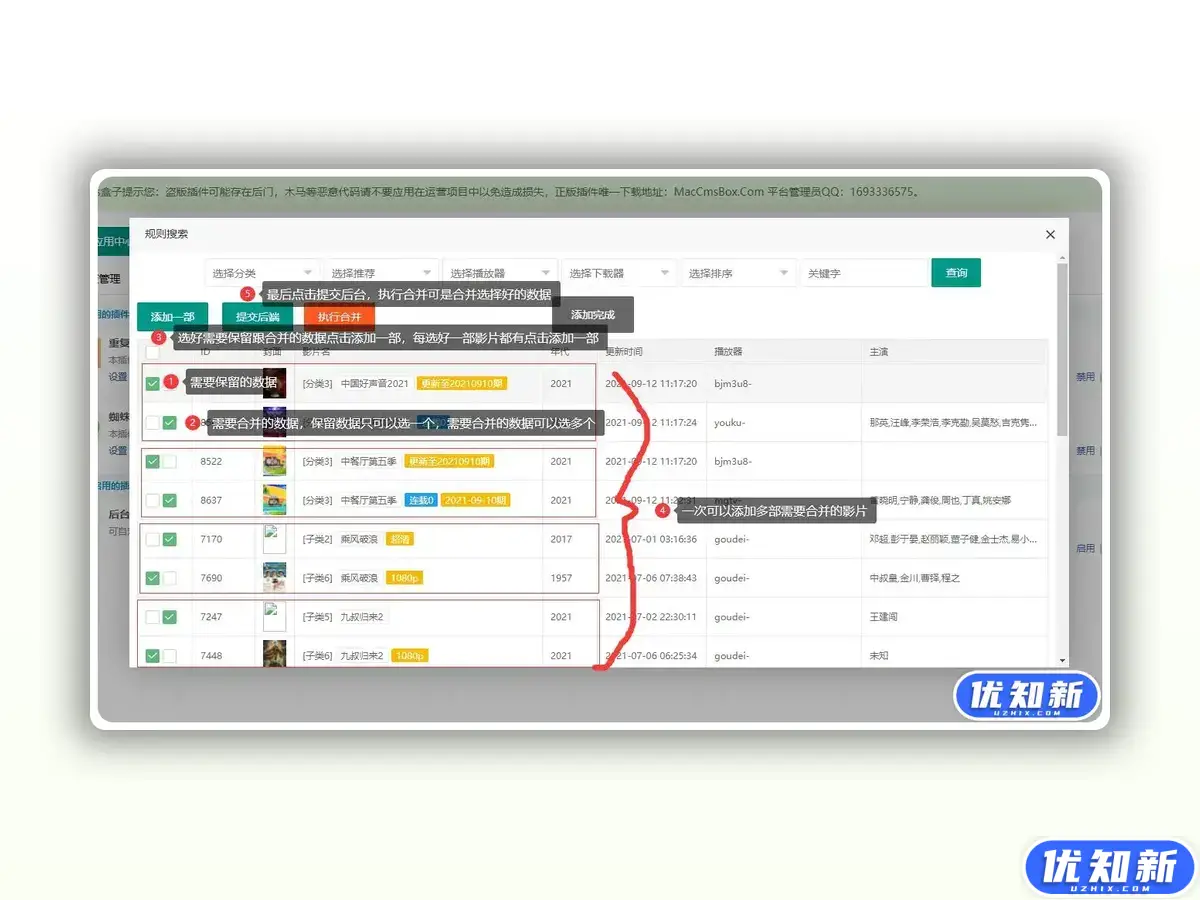Open the 选择推荐 recommendation dropdown
Image resolution: width=1200 pixels, height=900 pixels.
[x=380, y=271]
